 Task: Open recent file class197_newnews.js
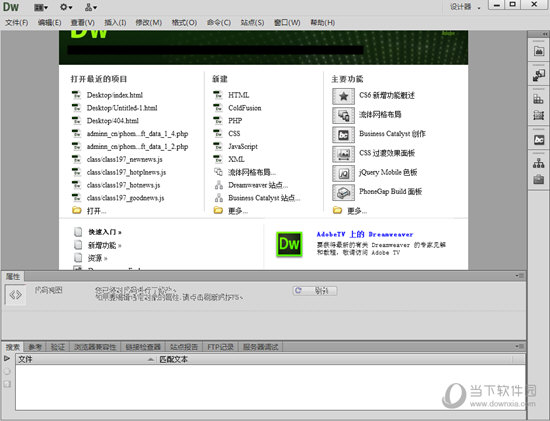click(125, 159)
